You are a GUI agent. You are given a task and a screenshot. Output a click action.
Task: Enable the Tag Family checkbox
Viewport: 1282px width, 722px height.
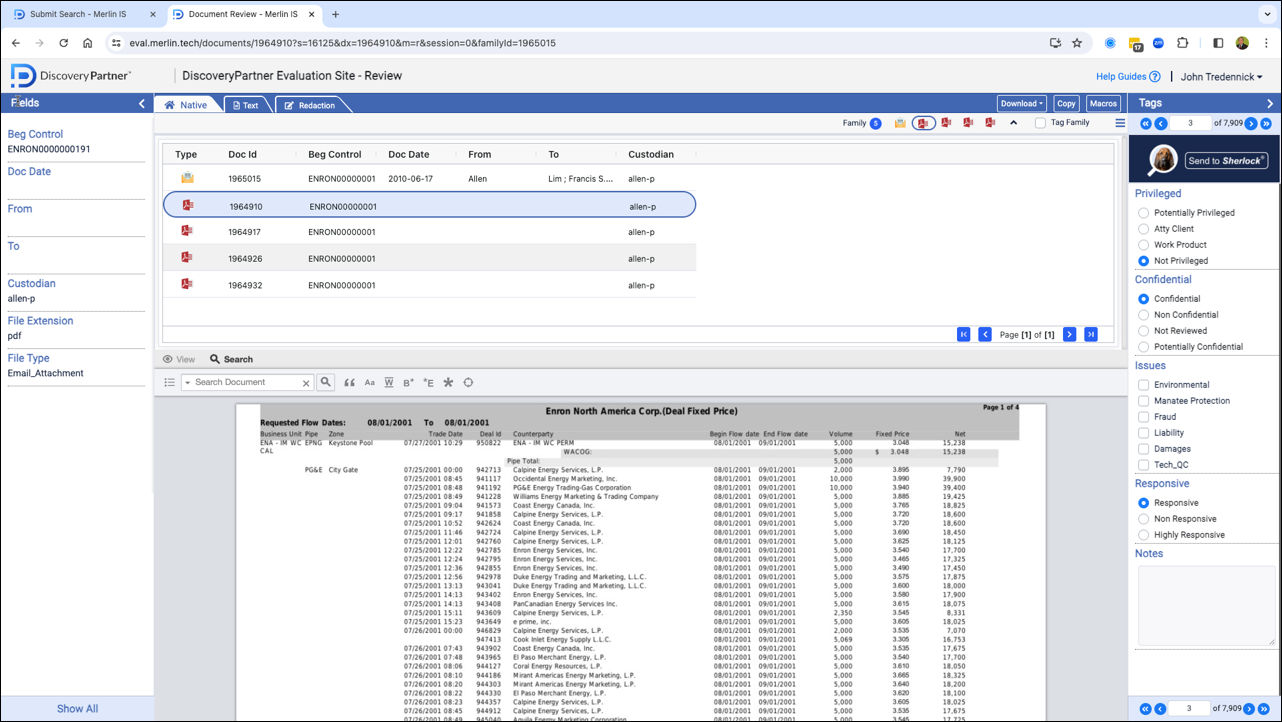(x=1040, y=123)
